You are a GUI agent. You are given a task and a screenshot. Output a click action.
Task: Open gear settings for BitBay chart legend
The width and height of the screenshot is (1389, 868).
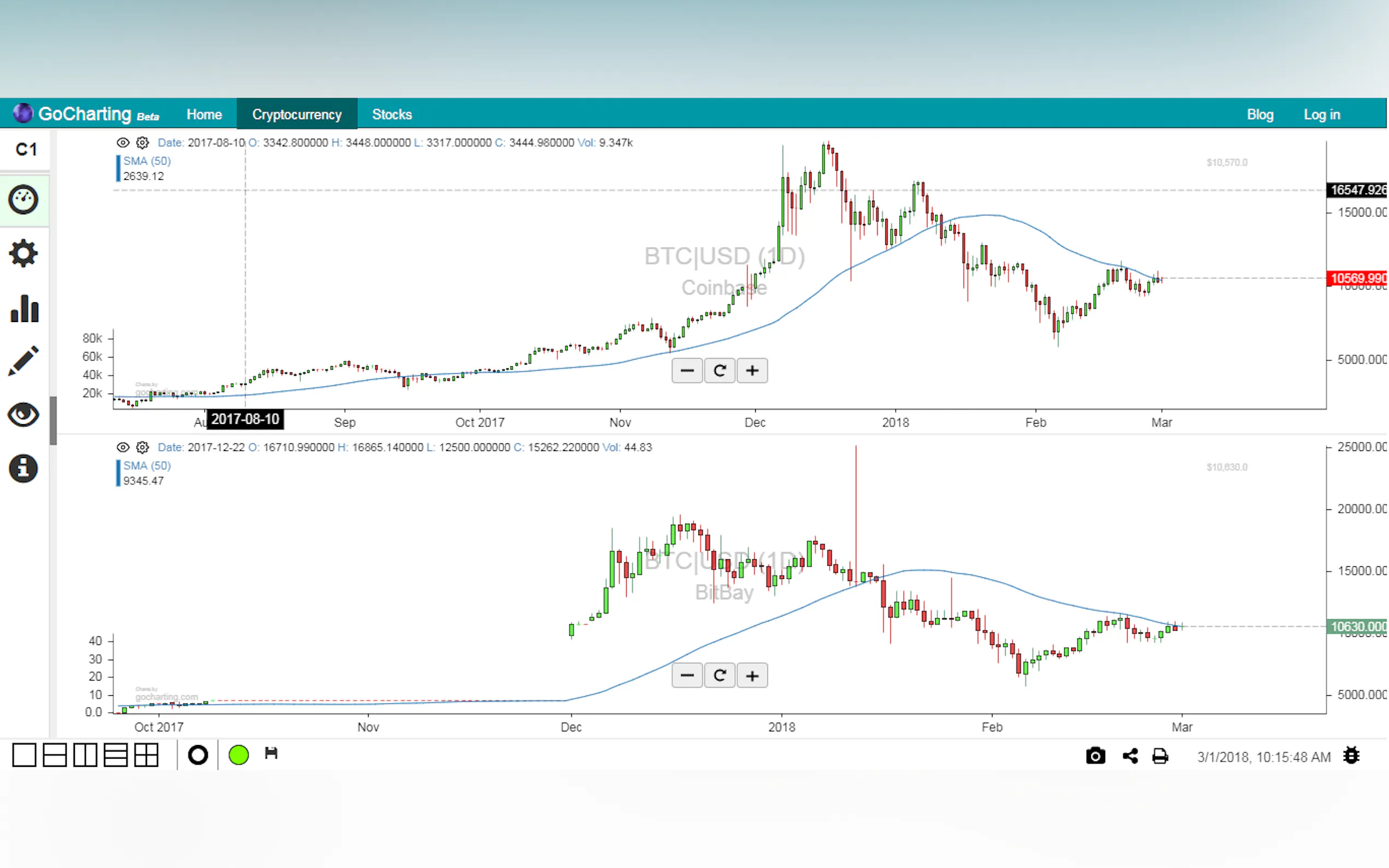tap(142, 447)
